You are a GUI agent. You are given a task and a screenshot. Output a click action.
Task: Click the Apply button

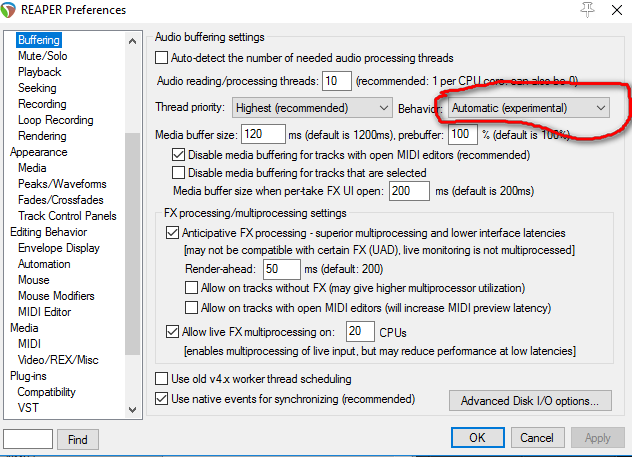click(x=597, y=438)
